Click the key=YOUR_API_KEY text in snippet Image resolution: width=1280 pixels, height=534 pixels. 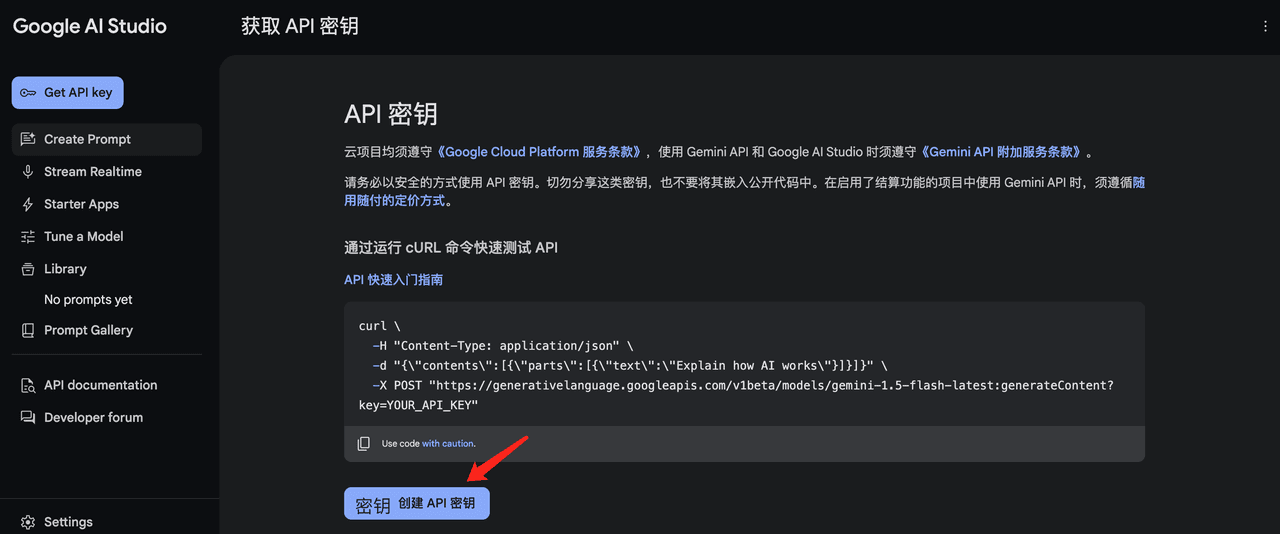pos(419,405)
